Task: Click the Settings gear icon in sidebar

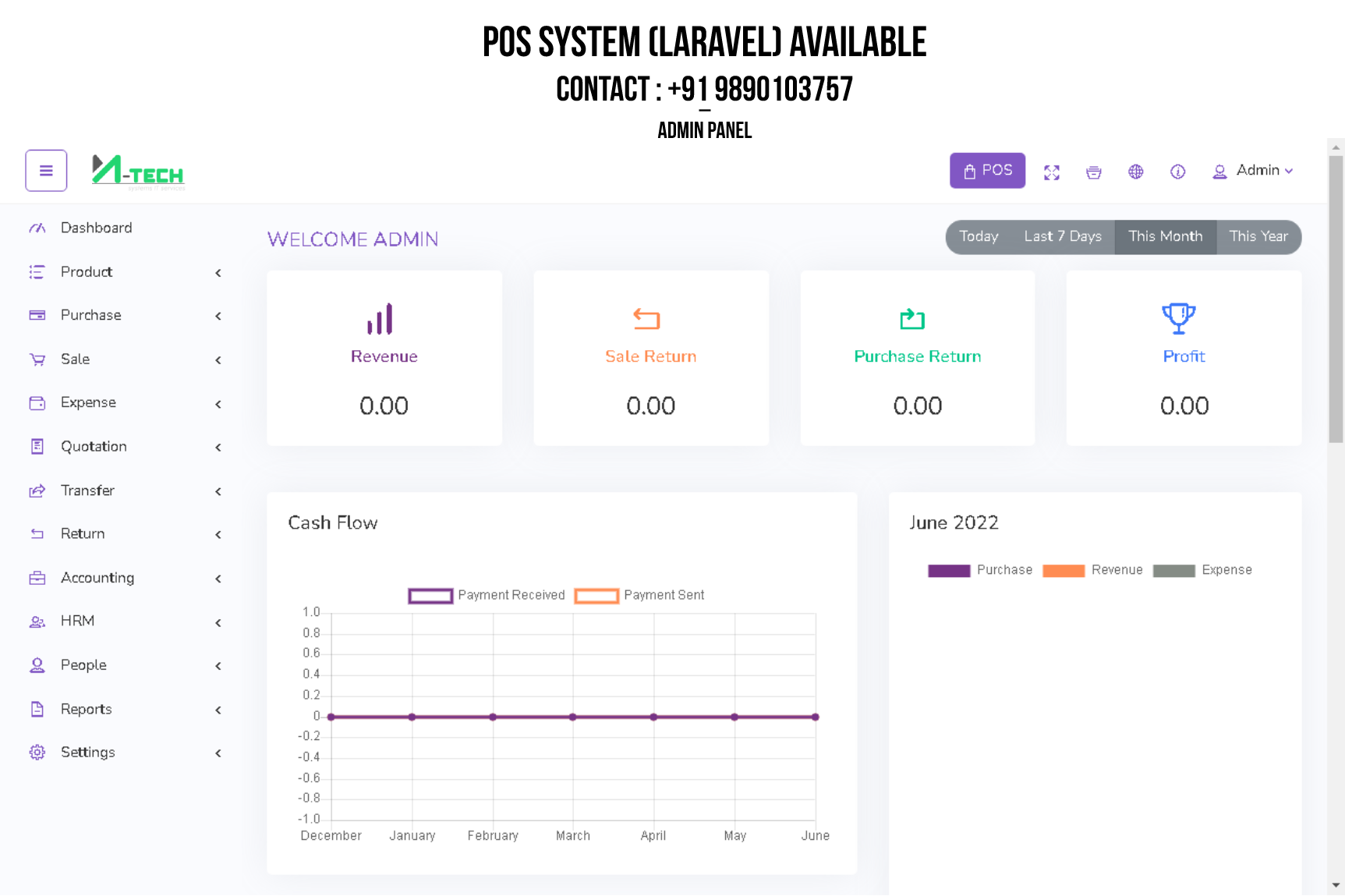Action: (x=37, y=753)
